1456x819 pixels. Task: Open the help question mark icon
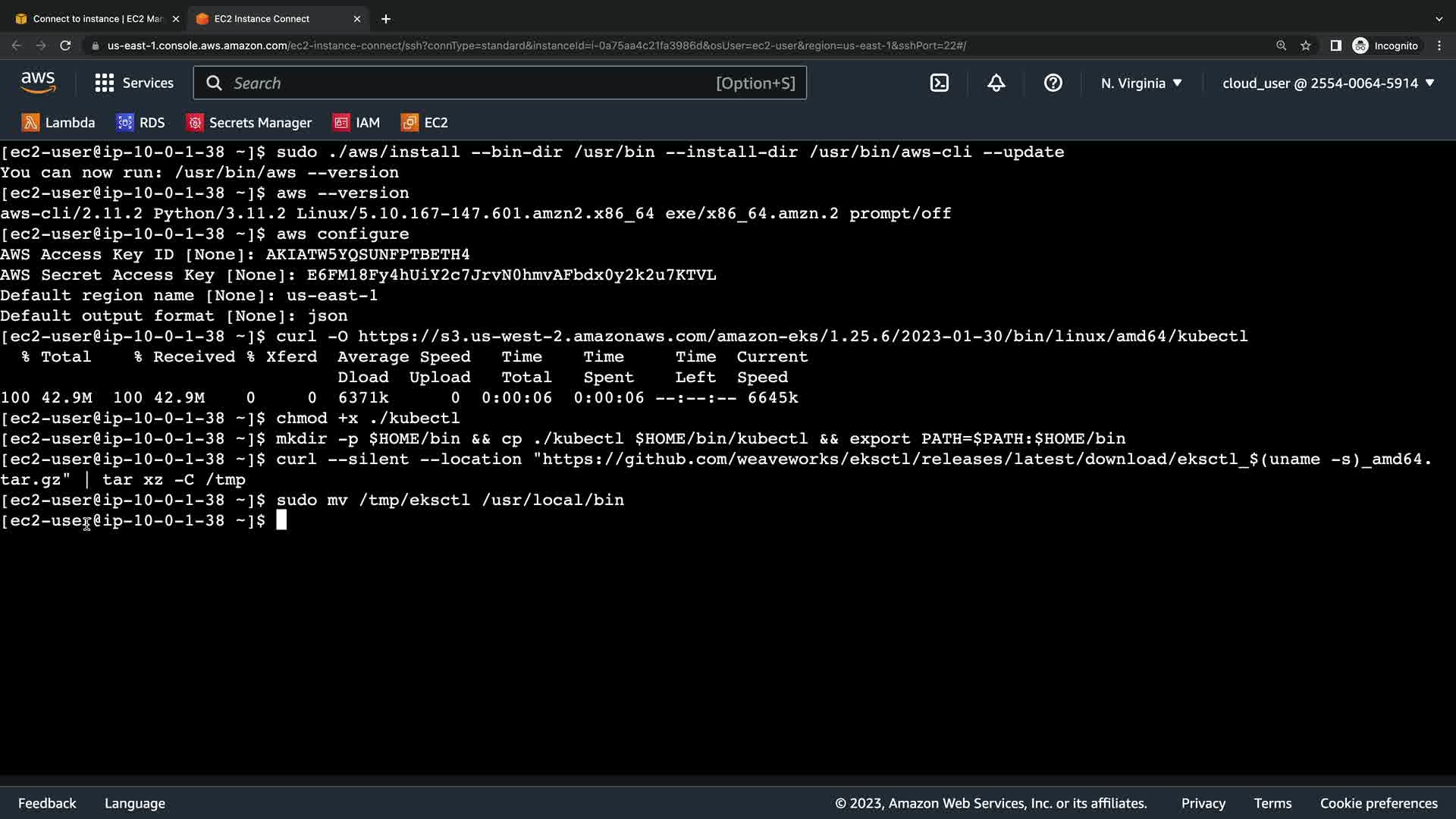point(1053,83)
